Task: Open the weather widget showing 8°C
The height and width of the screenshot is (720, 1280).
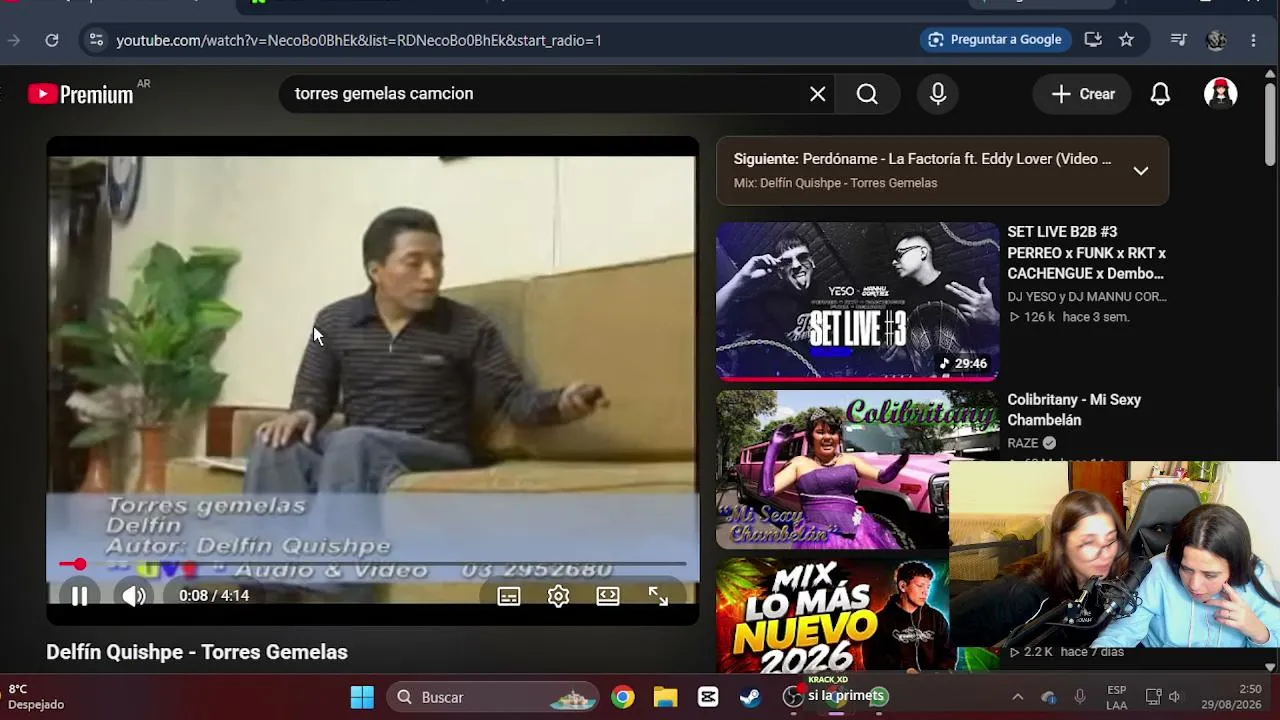Action: 36,697
